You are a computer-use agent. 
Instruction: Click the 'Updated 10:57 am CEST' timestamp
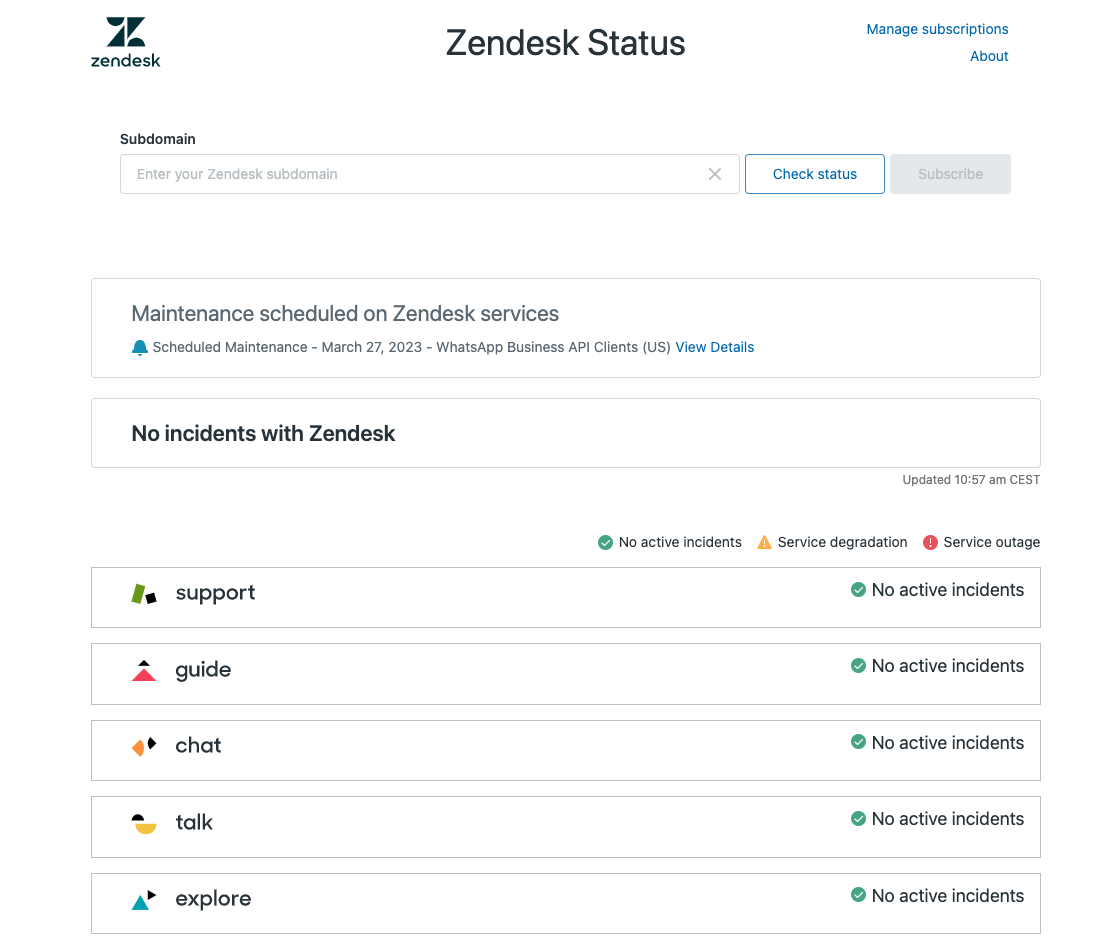tap(971, 479)
